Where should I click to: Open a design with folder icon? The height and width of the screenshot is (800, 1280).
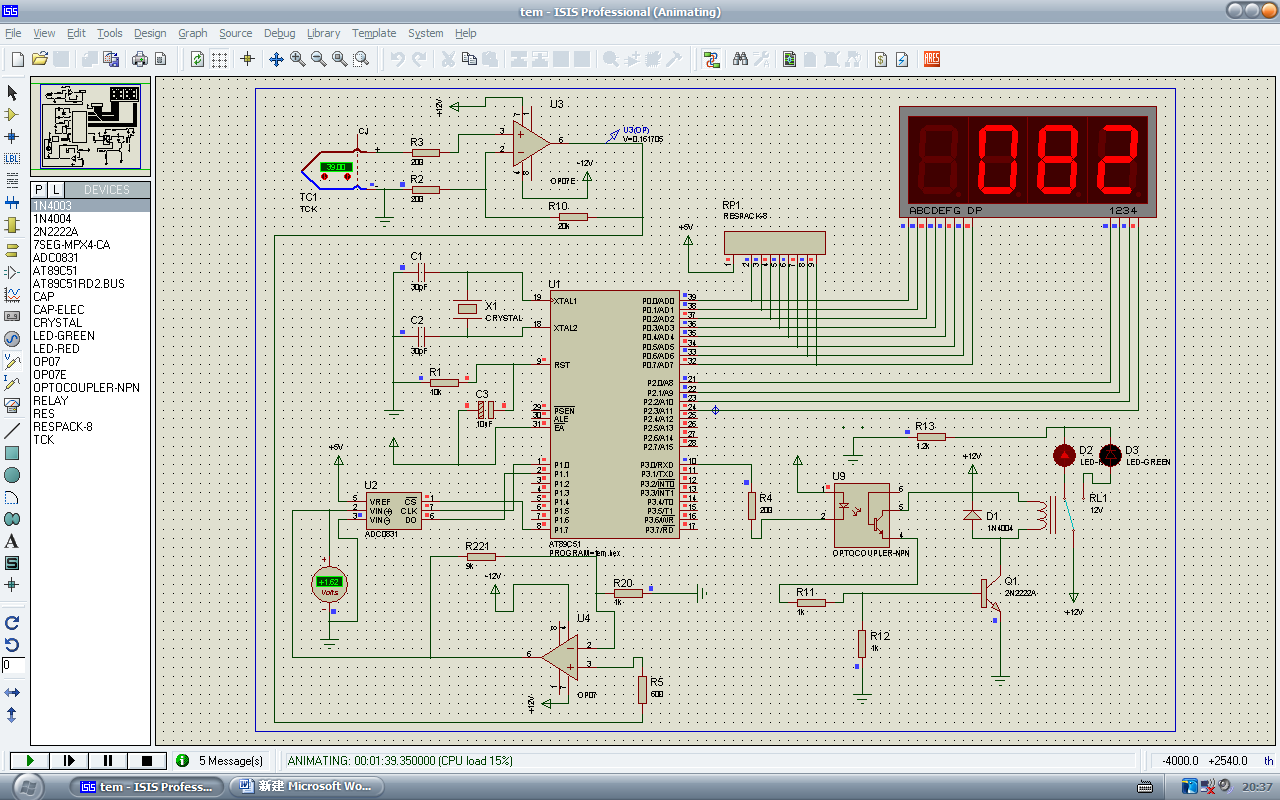[40, 59]
